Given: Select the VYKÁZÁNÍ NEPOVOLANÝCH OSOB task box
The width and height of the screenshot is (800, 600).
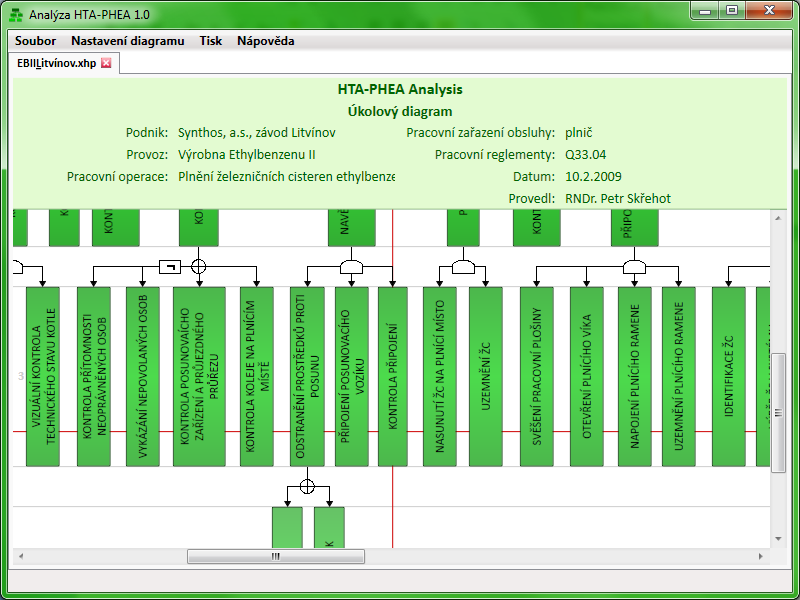Looking at the screenshot, I should (143, 377).
